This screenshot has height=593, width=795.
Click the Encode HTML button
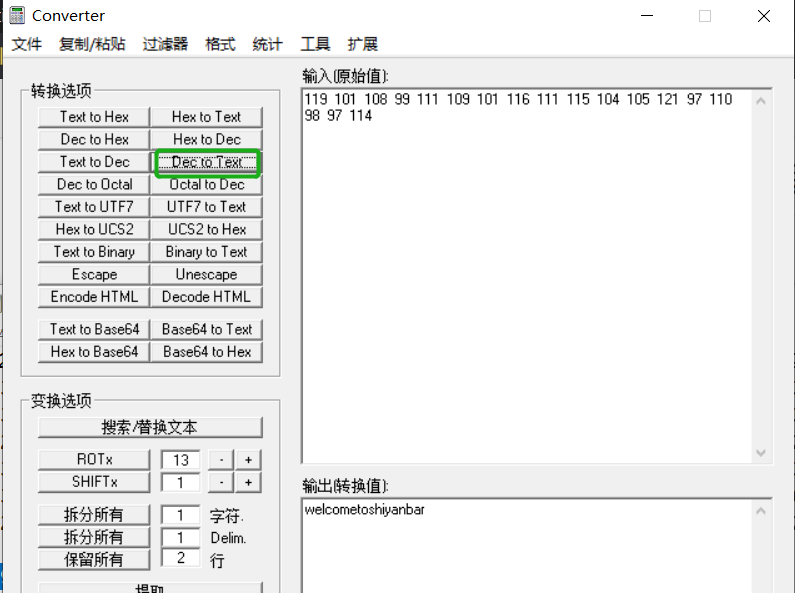pos(94,296)
